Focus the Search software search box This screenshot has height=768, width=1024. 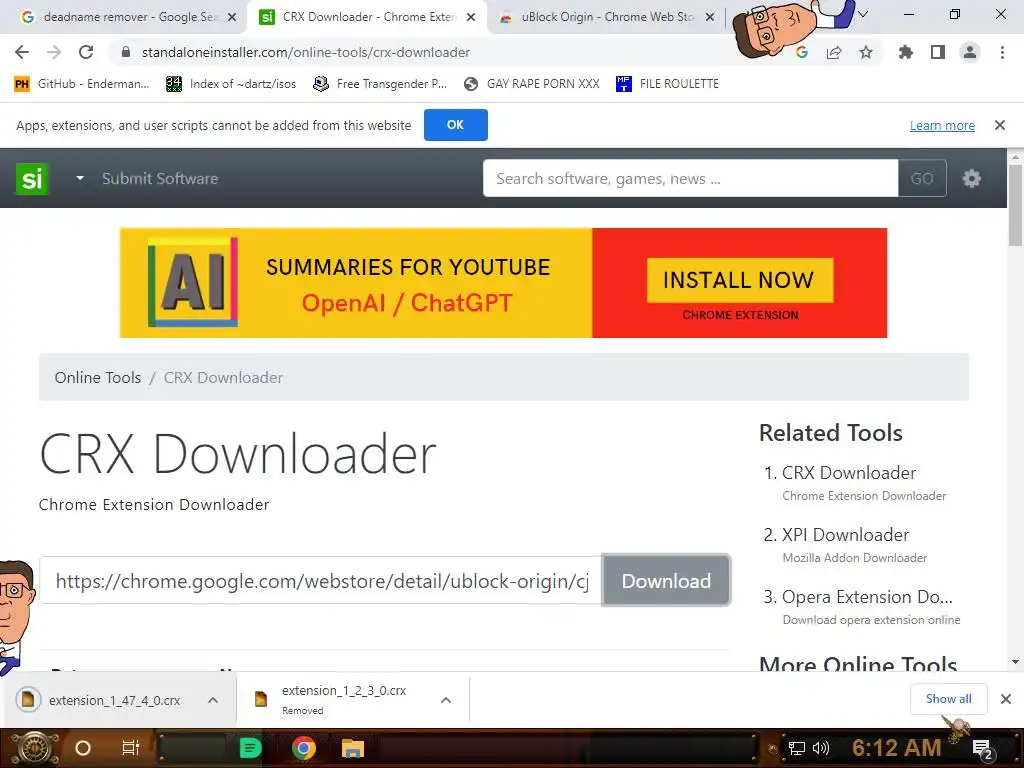[x=690, y=178]
